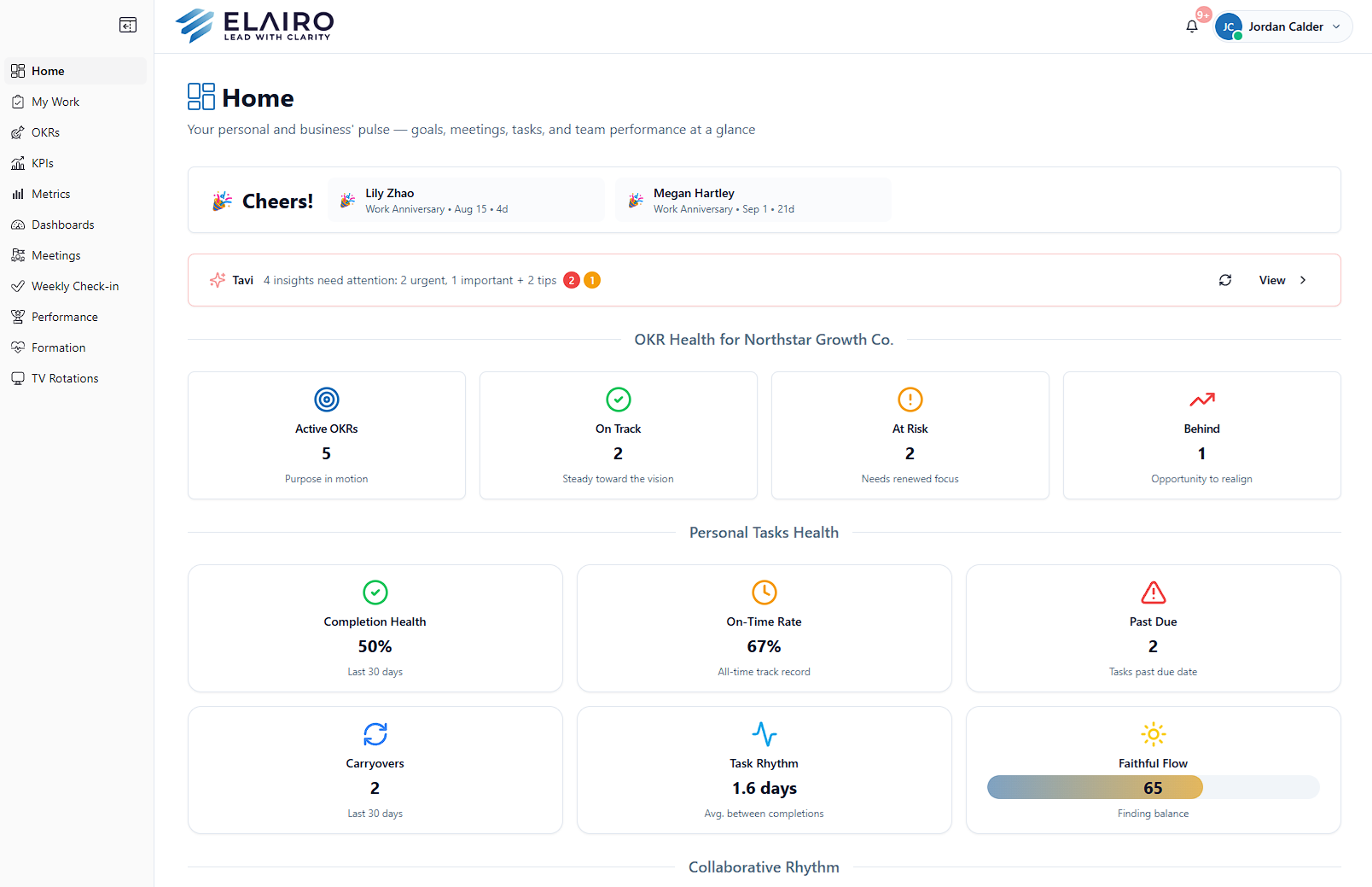Click the Faithful Flow sun icon
Viewport: 1372px width, 887px height.
1154,734
